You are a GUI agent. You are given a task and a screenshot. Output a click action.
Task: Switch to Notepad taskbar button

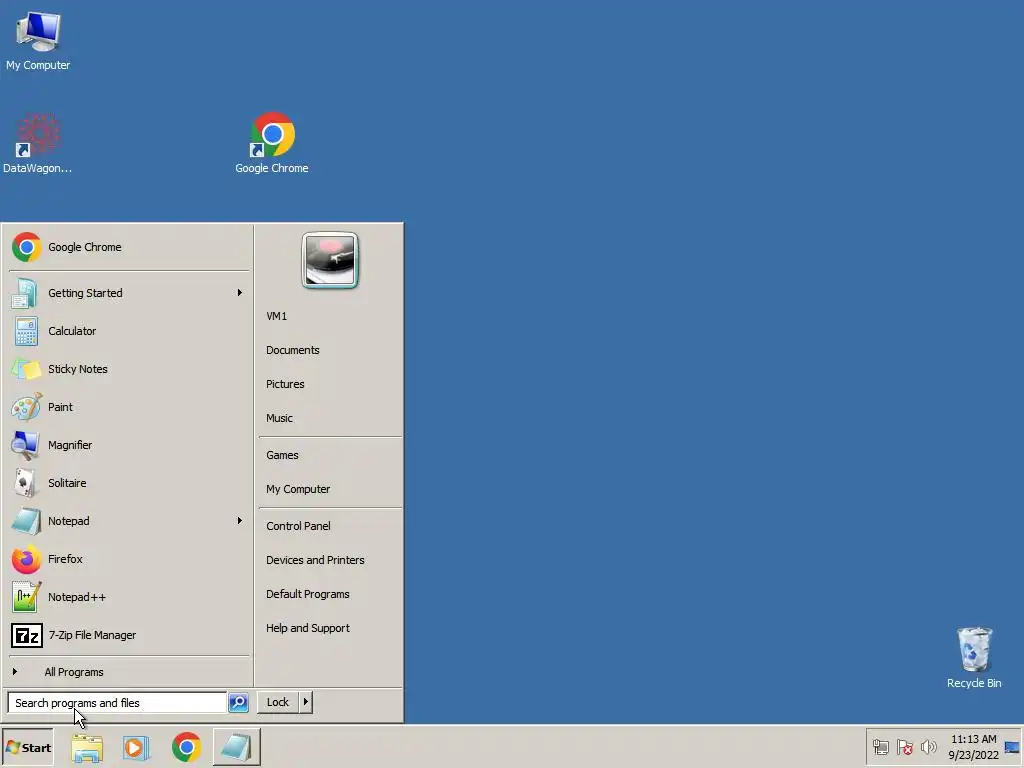(236, 747)
